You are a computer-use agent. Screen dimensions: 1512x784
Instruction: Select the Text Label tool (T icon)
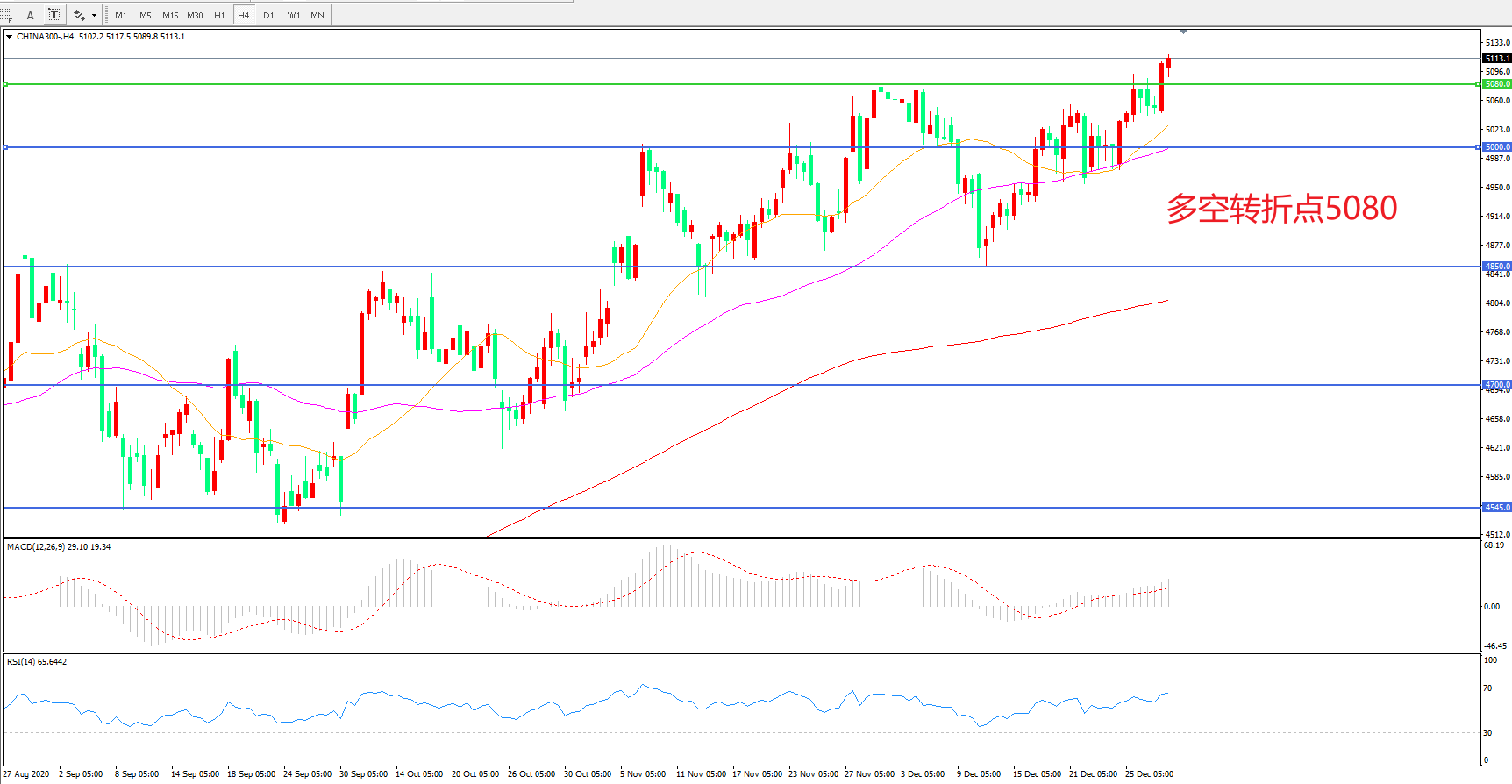53,15
